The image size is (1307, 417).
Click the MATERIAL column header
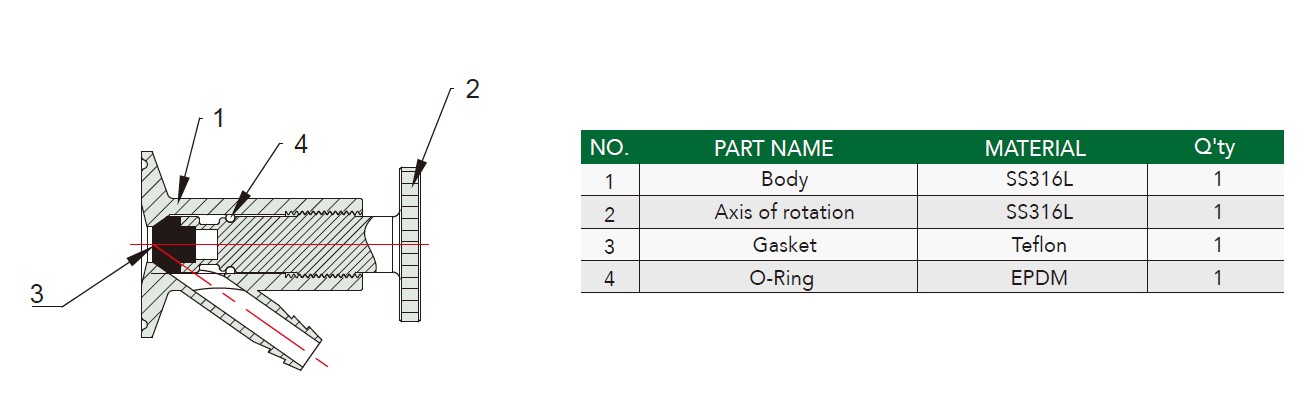(x=1035, y=148)
